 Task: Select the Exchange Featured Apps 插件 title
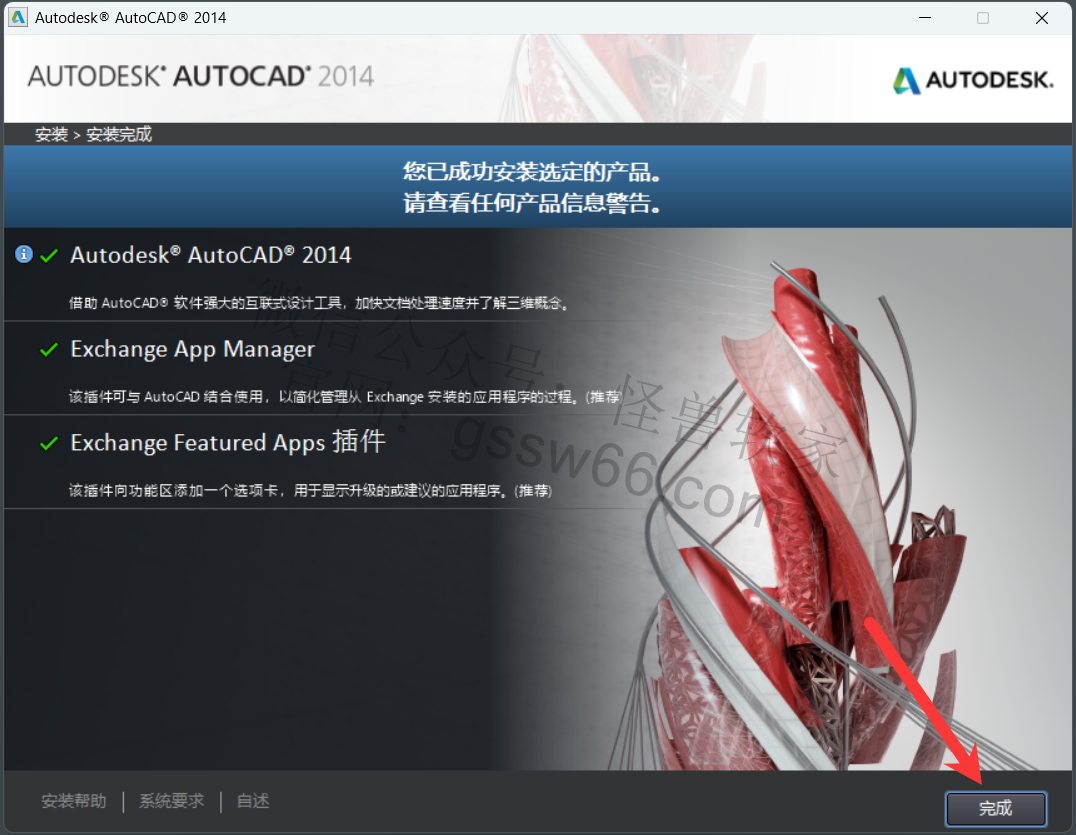[x=227, y=443]
